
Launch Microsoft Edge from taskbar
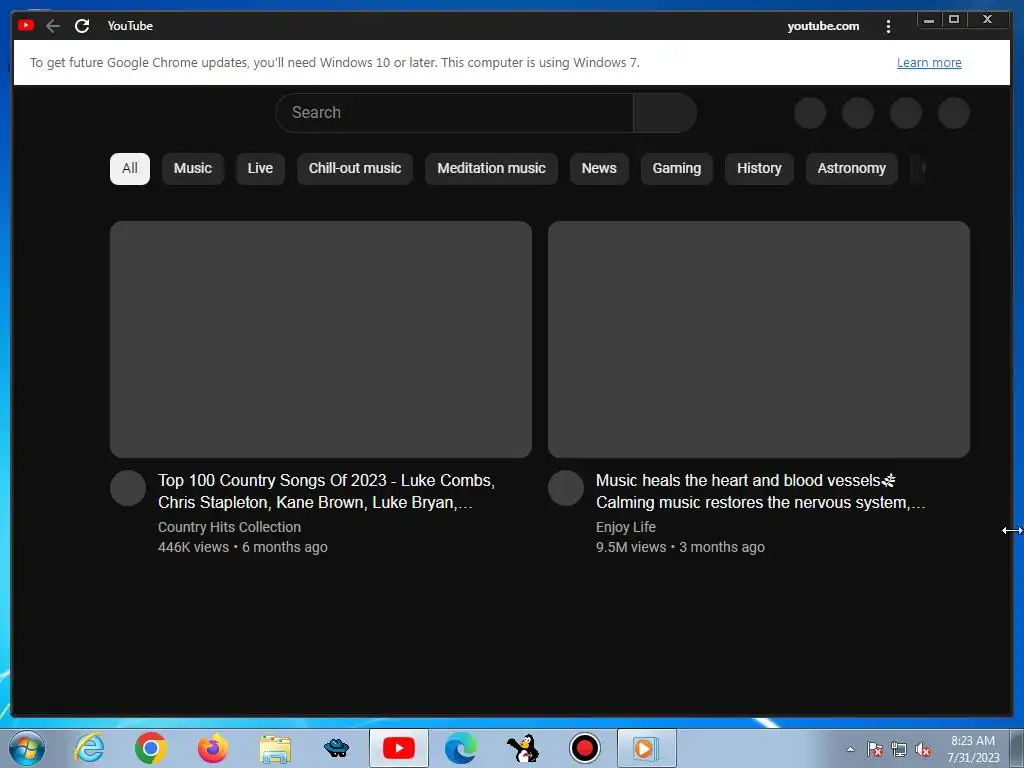pos(460,748)
